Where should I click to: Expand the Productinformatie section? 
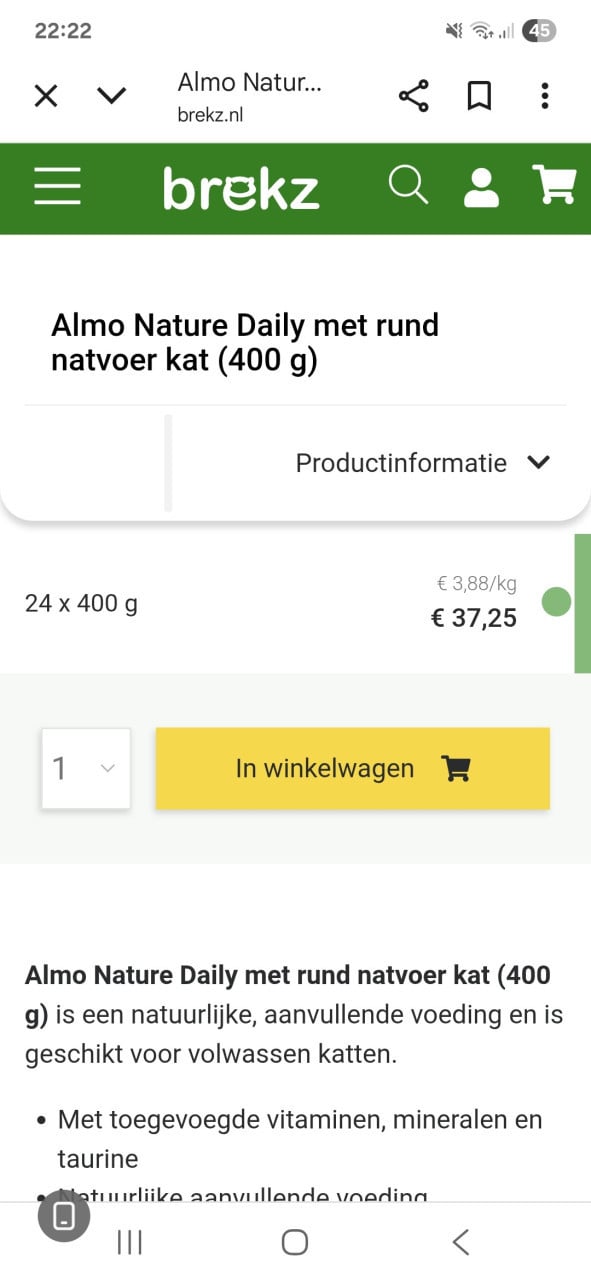pyautogui.click(x=423, y=463)
